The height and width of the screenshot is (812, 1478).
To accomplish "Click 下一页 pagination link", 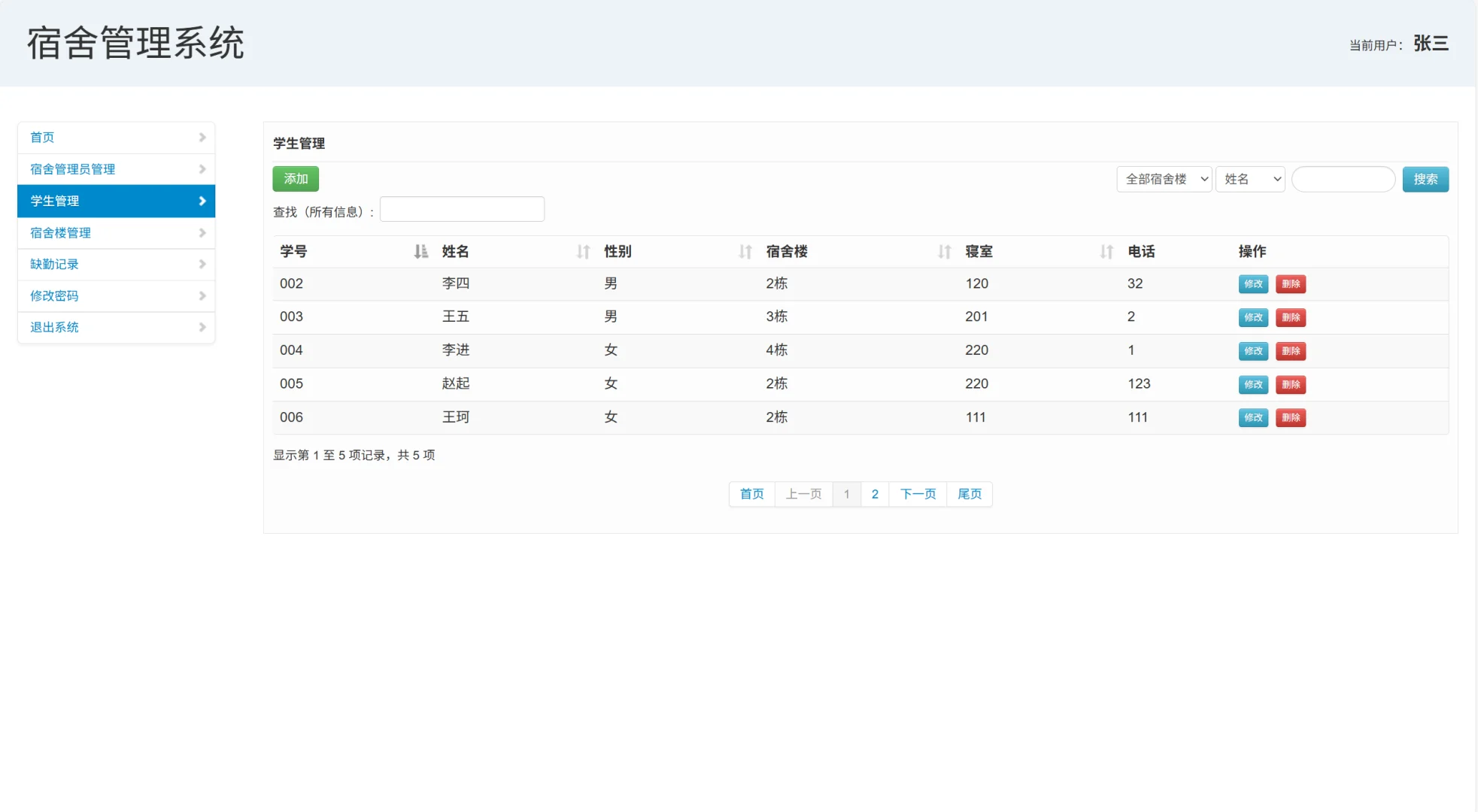I will 917,494.
